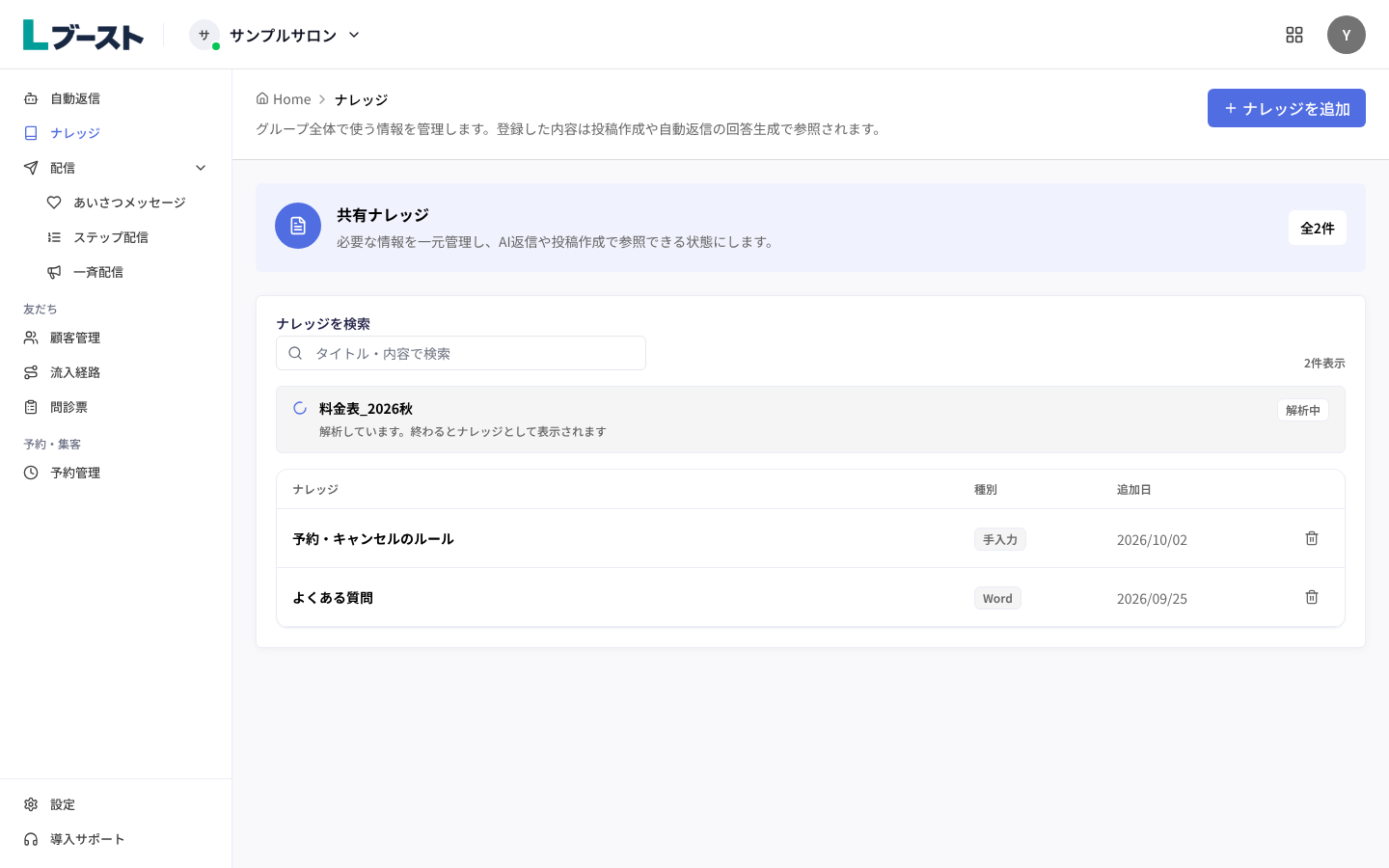Open 自動返信 in the sidebar
Viewport: 1389px width, 868px height.
coord(116,98)
